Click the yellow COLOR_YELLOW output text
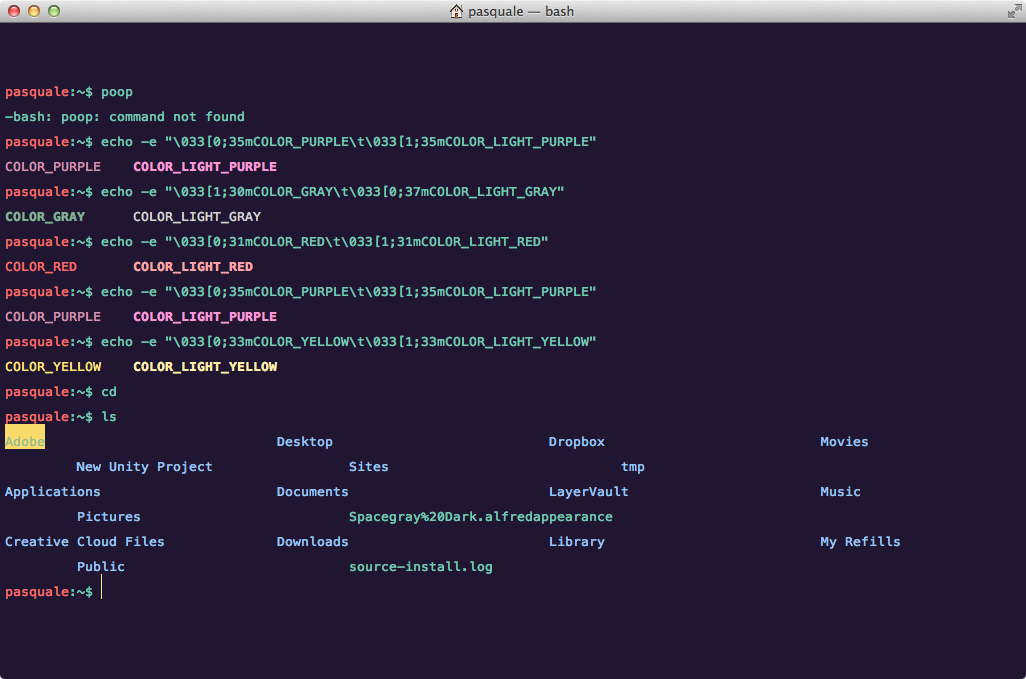 click(x=53, y=367)
